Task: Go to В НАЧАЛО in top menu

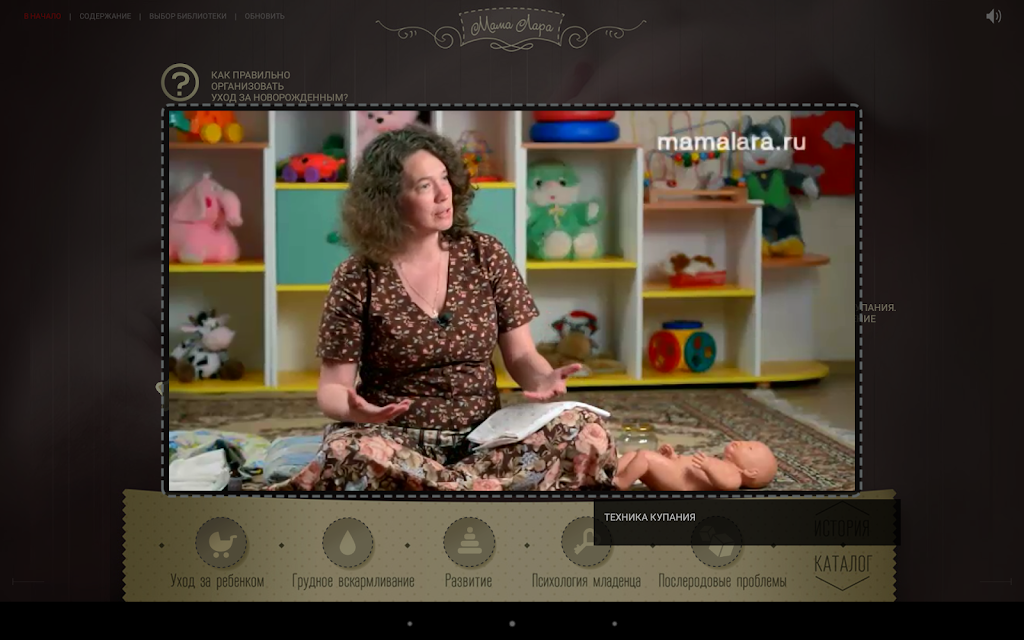Action: pos(42,16)
